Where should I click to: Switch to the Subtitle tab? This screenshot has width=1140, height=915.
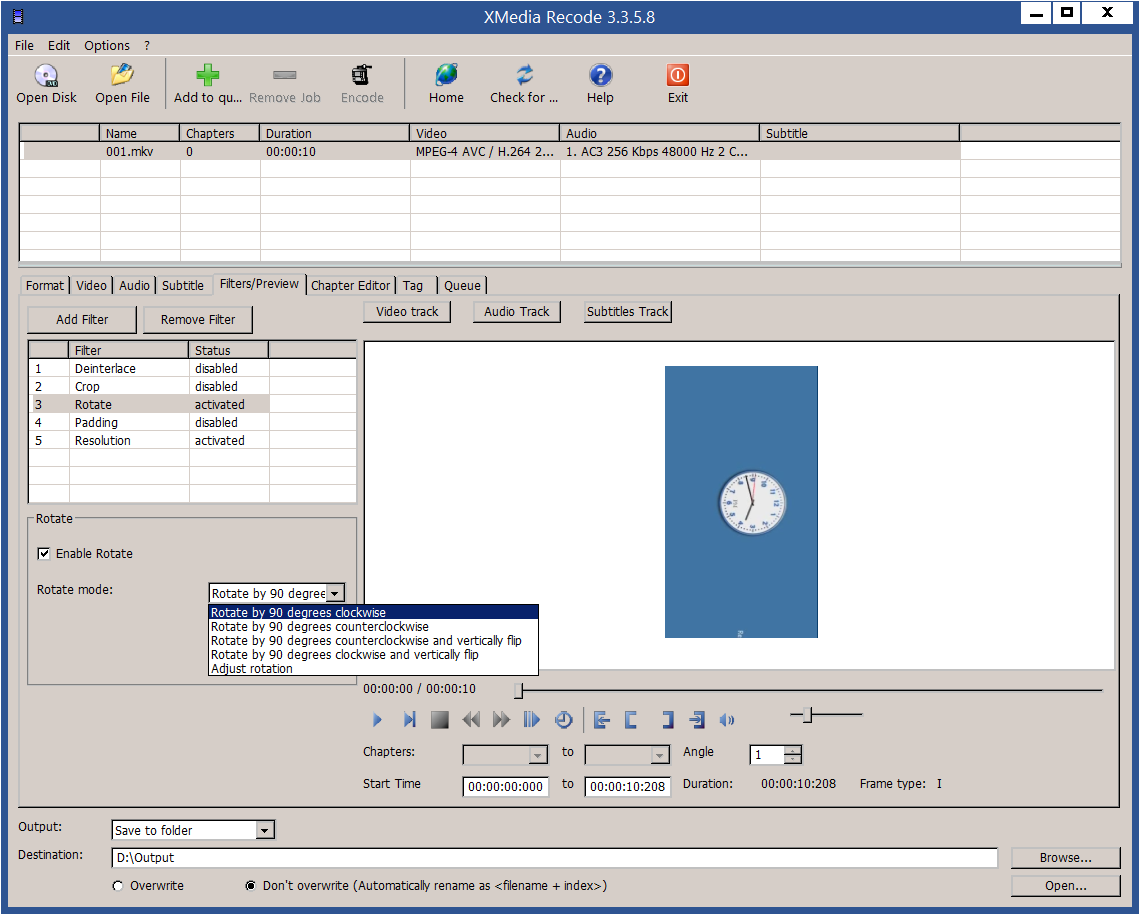point(182,286)
